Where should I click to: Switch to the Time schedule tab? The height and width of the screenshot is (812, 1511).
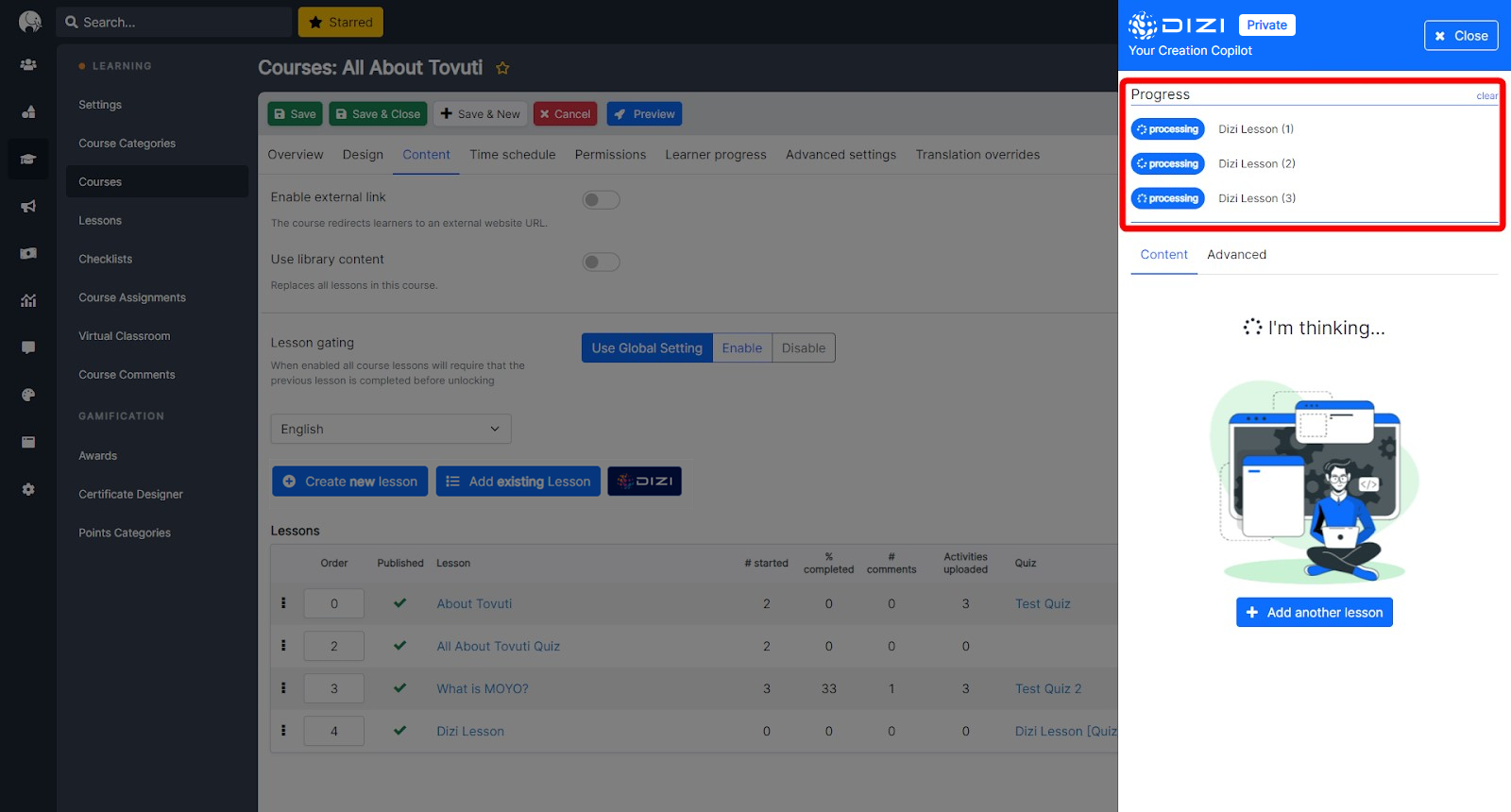(x=513, y=155)
